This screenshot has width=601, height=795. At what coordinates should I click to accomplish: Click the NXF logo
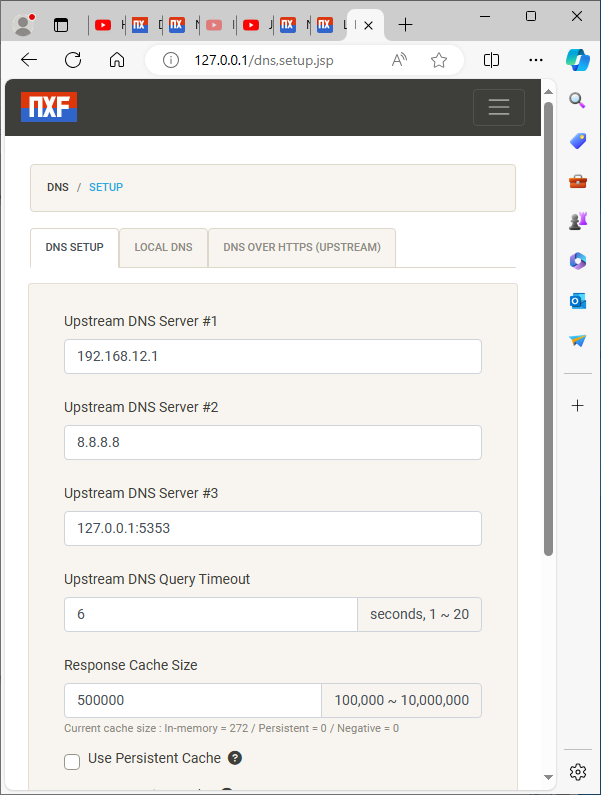point(49,107)
